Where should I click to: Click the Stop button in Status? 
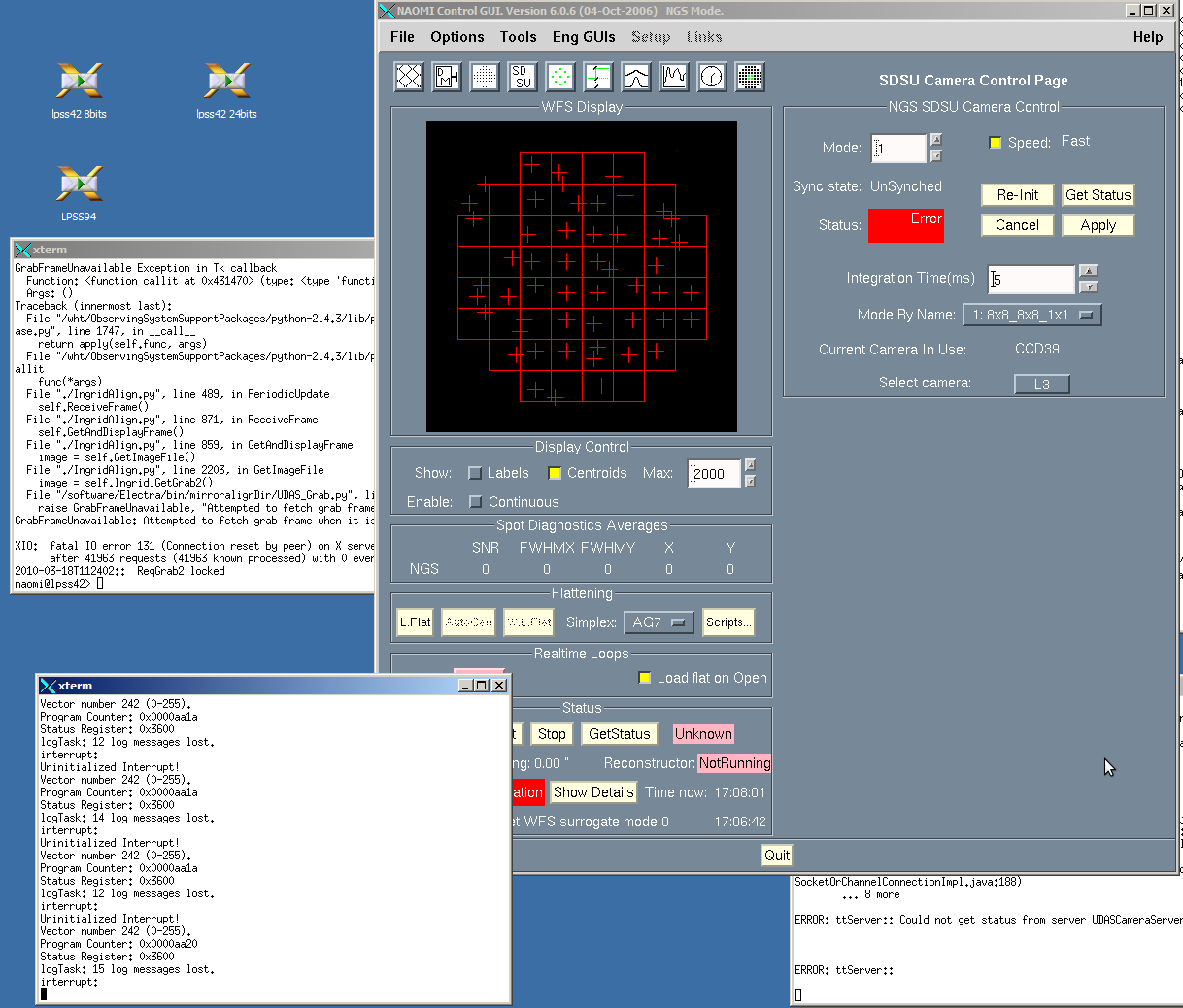point(552,734)
